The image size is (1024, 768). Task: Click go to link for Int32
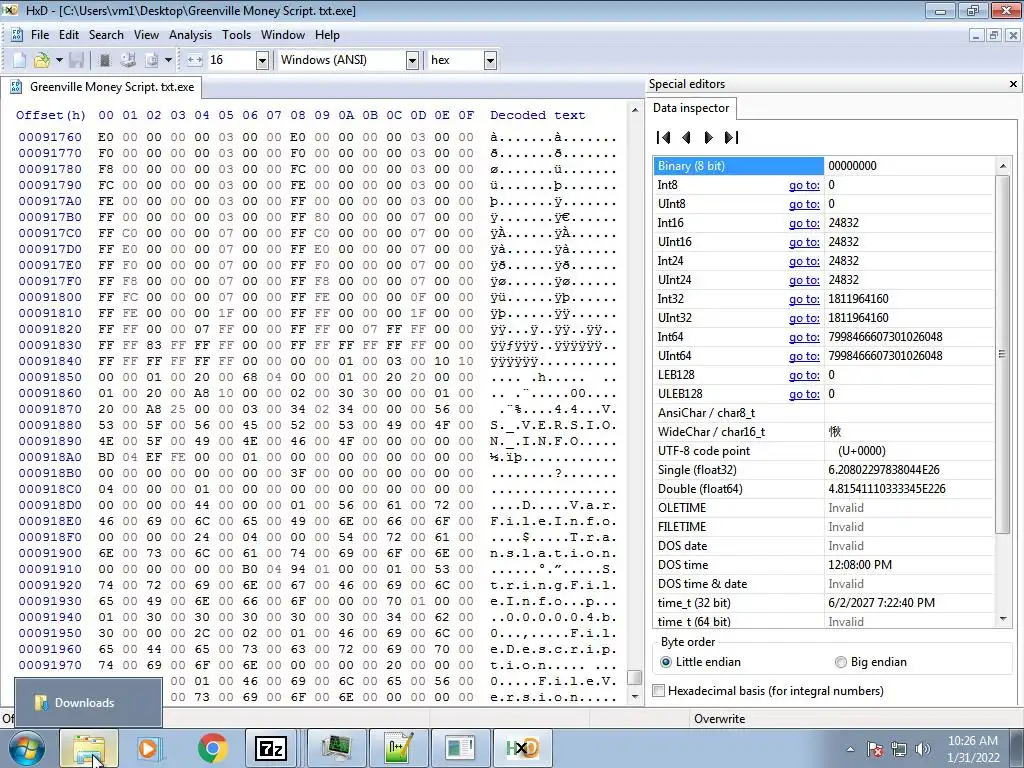pos(804,298)
